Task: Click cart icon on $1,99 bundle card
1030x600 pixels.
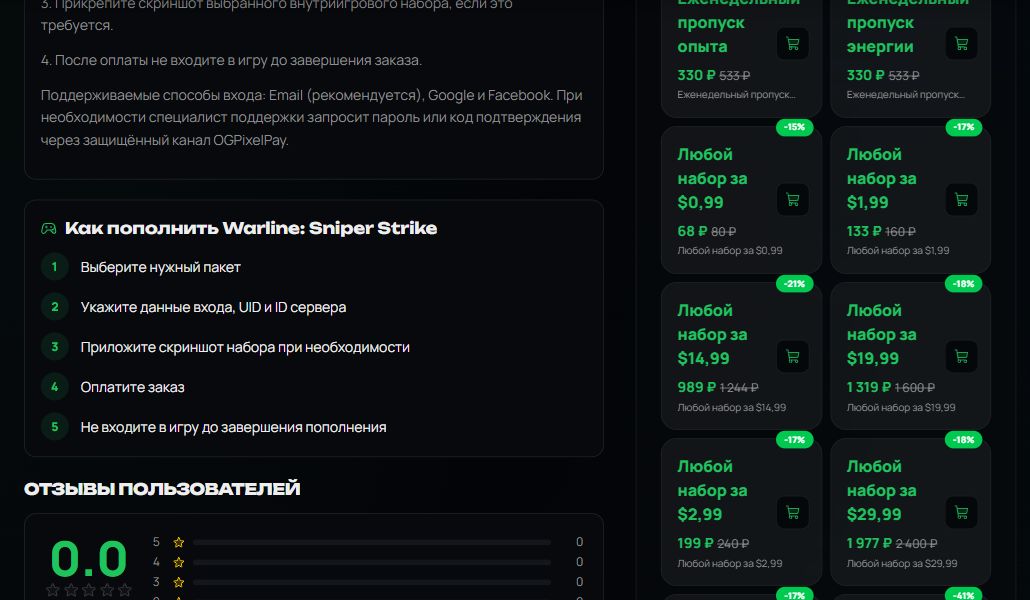Action: 962,200
